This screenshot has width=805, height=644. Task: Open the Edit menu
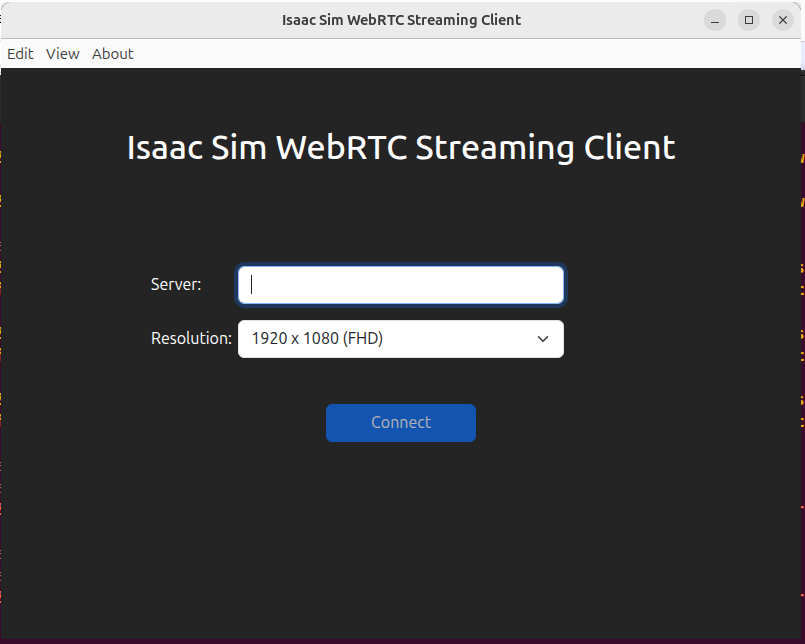(20, 54)
